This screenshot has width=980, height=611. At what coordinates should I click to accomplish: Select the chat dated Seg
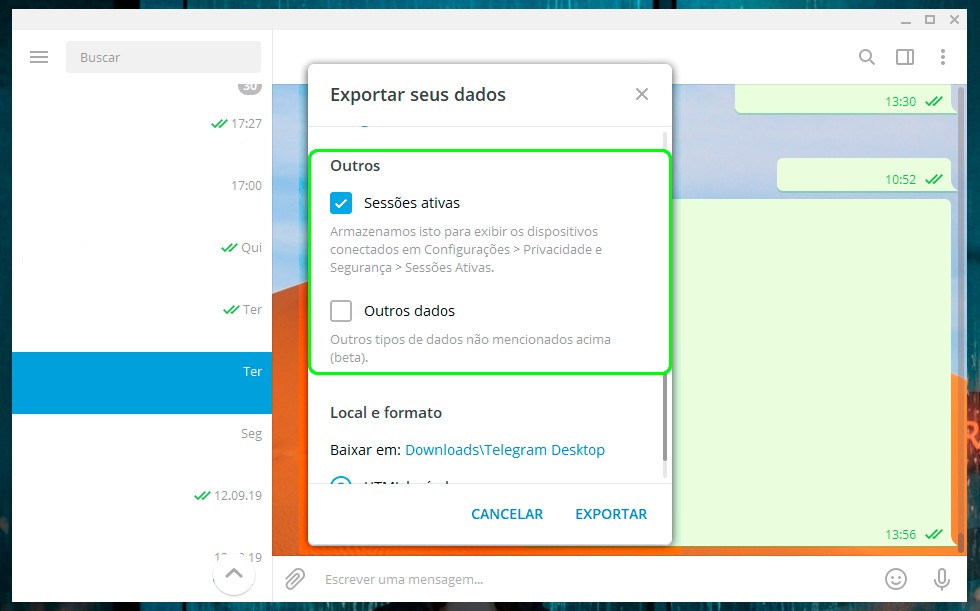coord(142,434)
